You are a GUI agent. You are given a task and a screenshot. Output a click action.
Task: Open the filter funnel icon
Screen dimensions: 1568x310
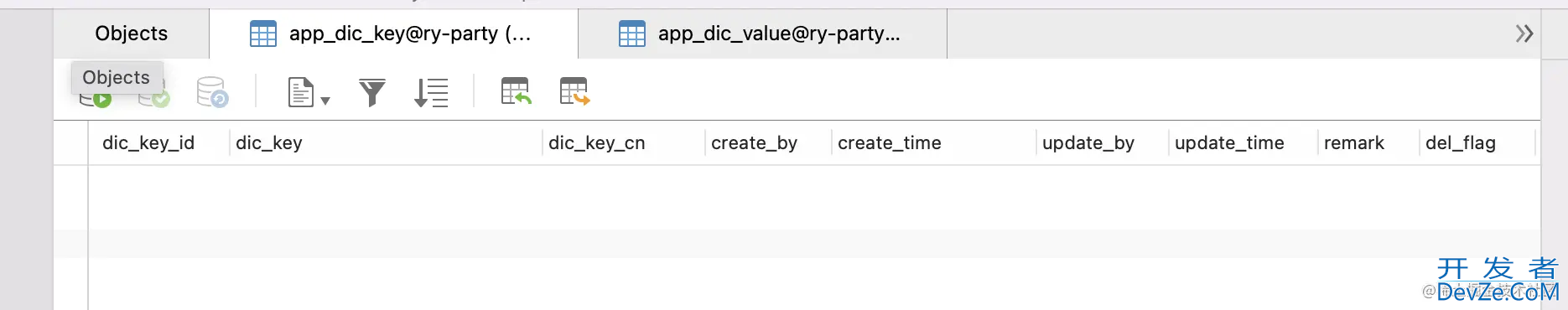372,92
